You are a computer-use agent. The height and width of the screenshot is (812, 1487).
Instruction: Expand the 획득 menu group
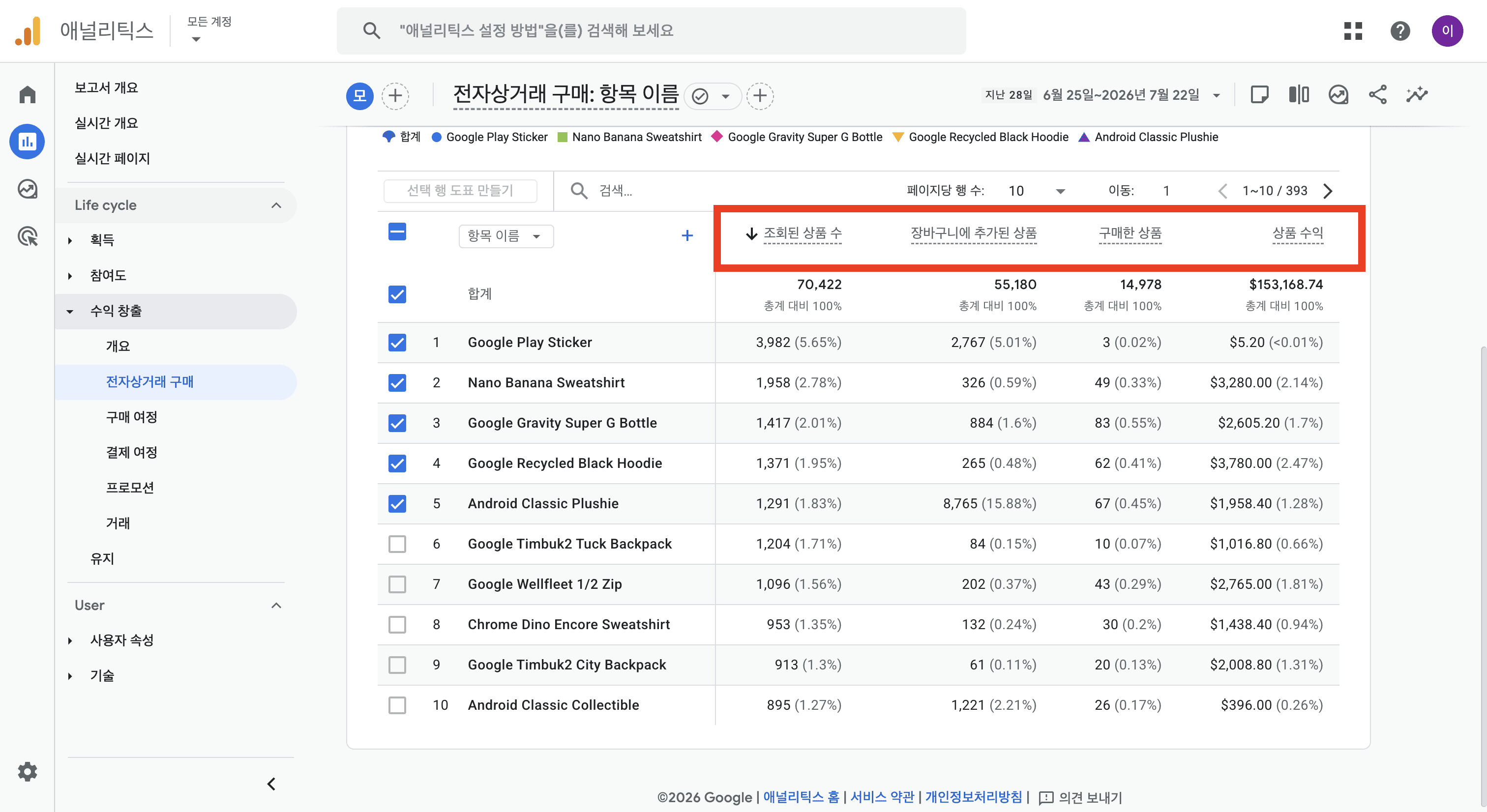coord(70,240)
